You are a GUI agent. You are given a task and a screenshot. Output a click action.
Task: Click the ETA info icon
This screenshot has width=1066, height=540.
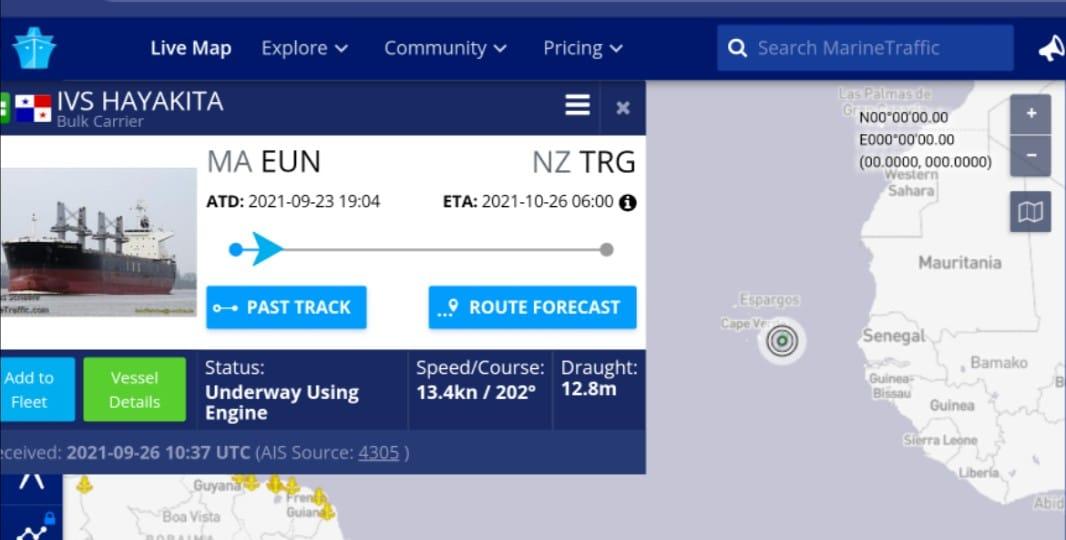coord(627,203)
